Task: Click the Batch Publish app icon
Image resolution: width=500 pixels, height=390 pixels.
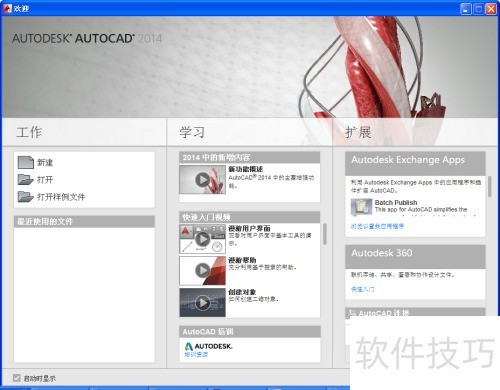Action: pos(361,207)
